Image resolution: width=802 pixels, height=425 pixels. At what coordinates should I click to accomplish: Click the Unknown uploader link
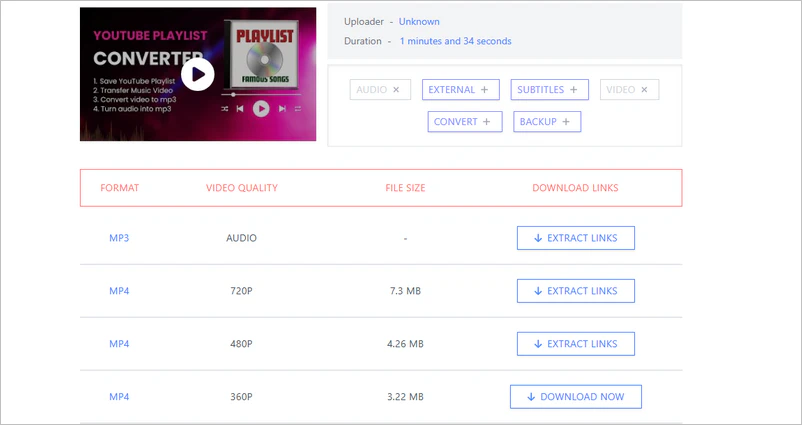(x=419, y=21)
